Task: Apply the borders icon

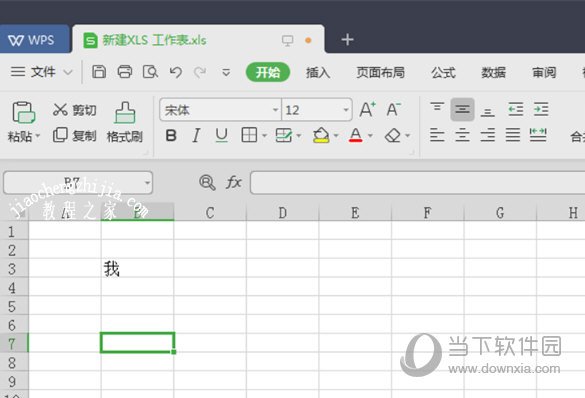Action: click(x=249, y=135)
